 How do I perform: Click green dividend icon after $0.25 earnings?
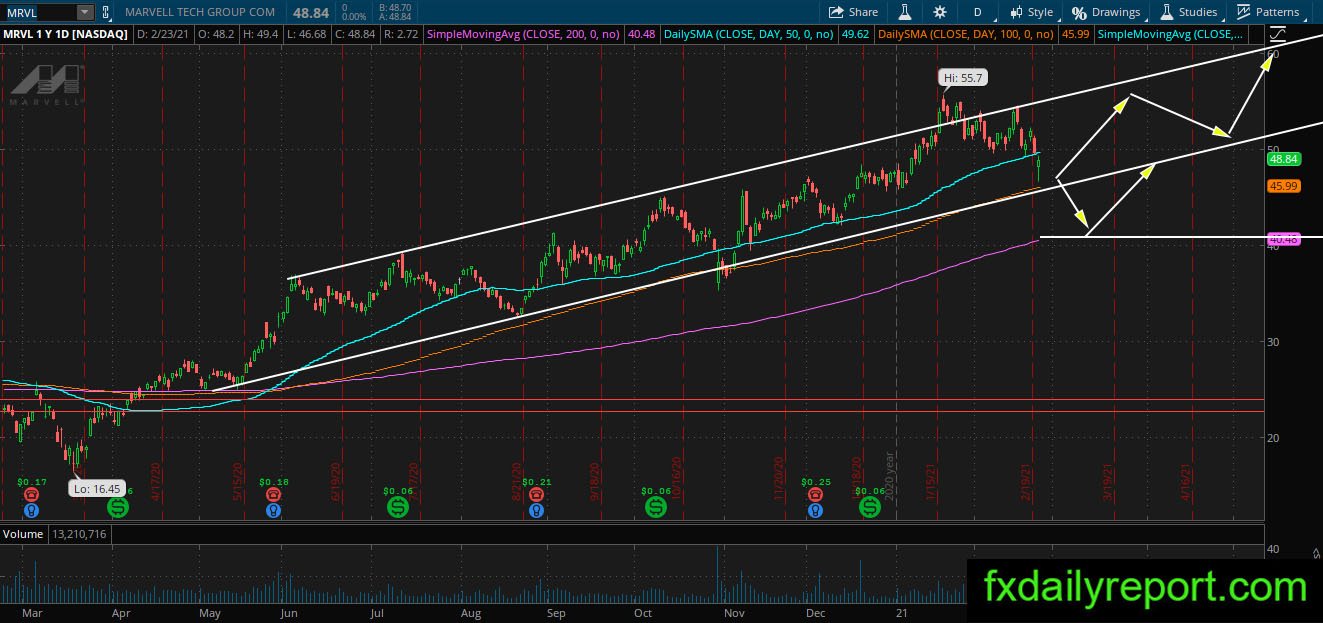click(870, 507)
